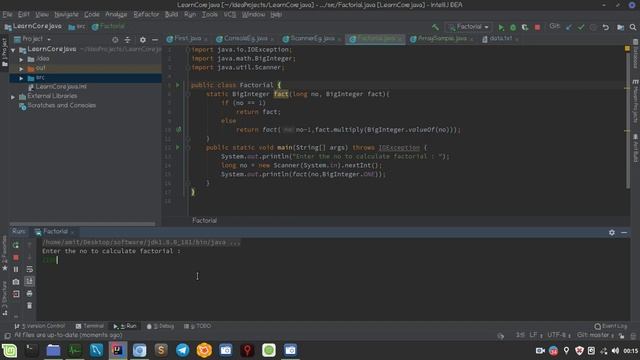640x360 pixels.
Task: Toggle the Project side tool window tab
Action: tap(4, 53)
